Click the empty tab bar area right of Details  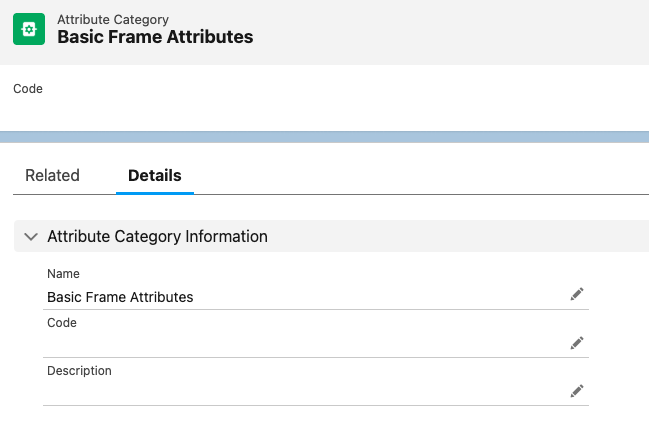click(x=420, y=175)
